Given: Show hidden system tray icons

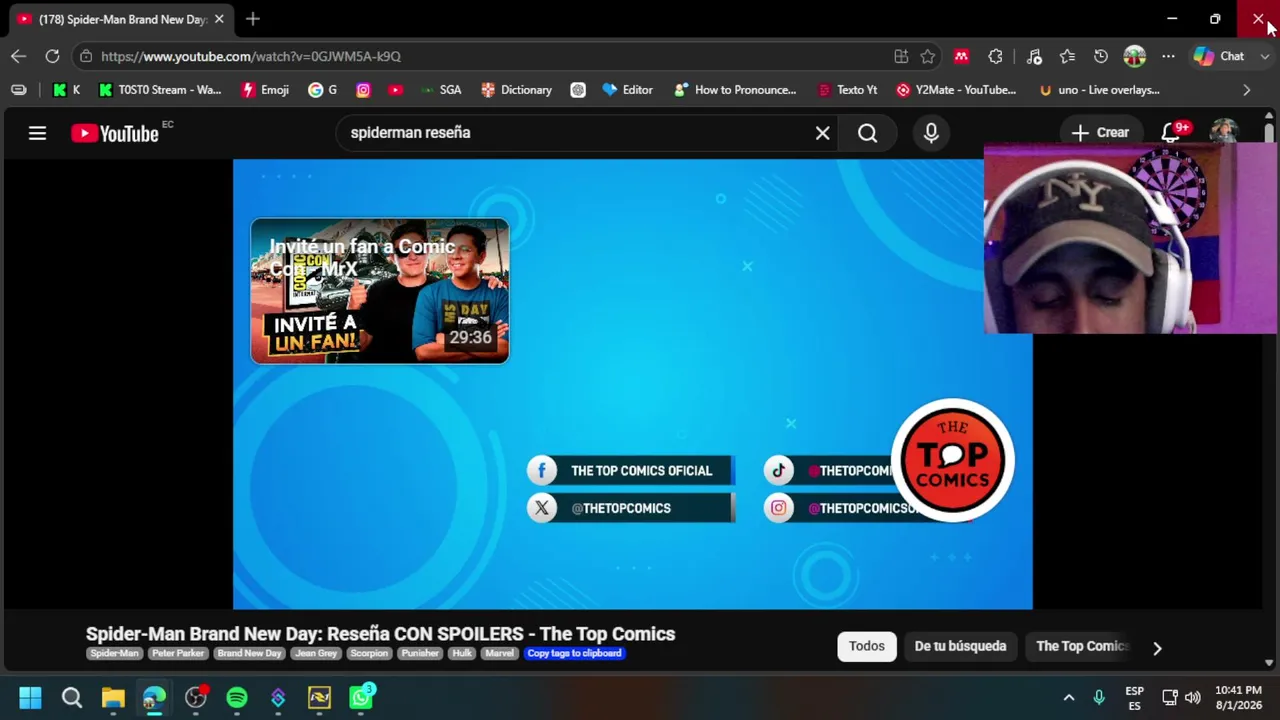Looking at the screenshot, I should 1068,697.
